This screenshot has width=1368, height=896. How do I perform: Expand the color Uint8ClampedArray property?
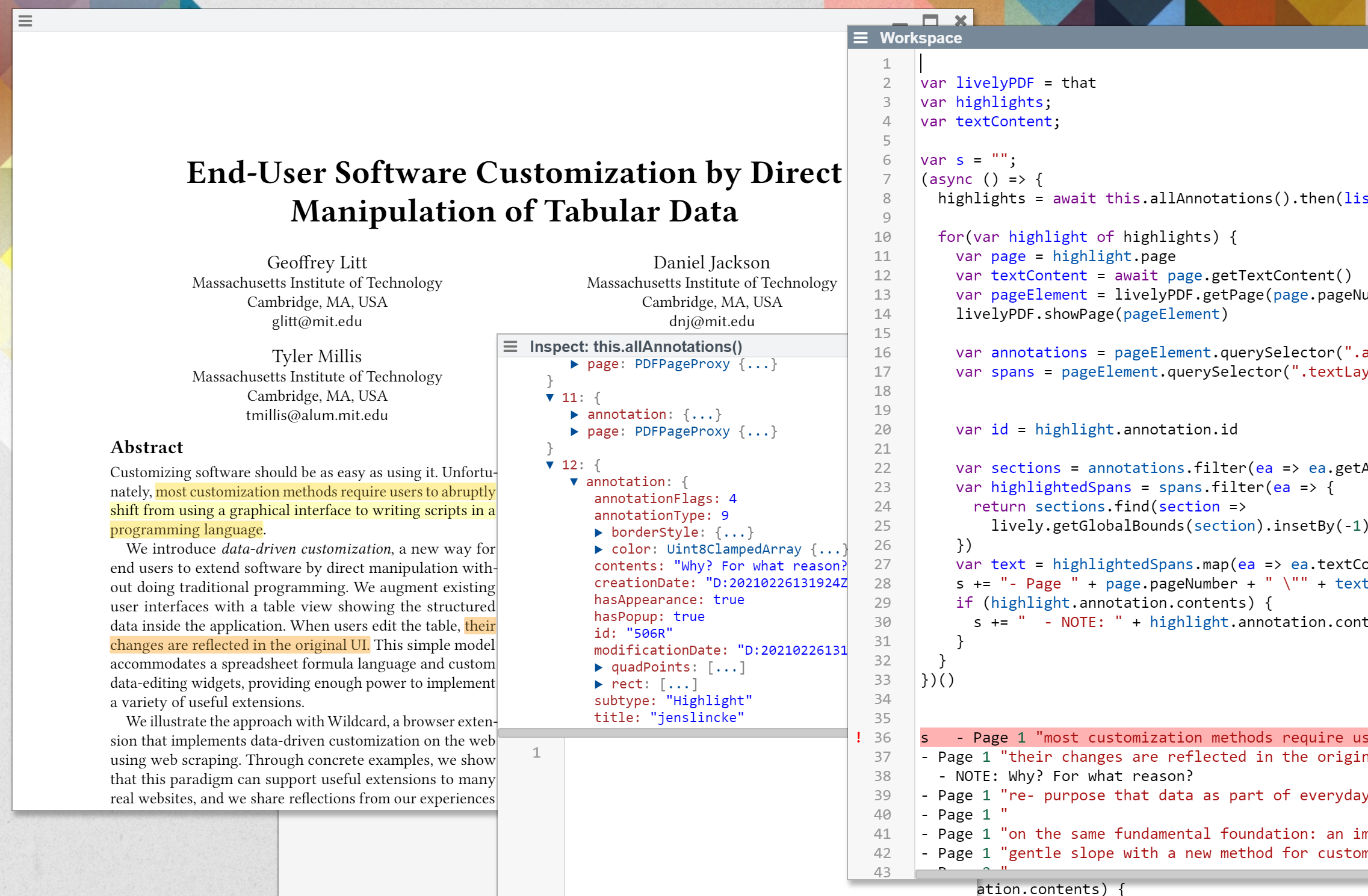tap(598, 549)
